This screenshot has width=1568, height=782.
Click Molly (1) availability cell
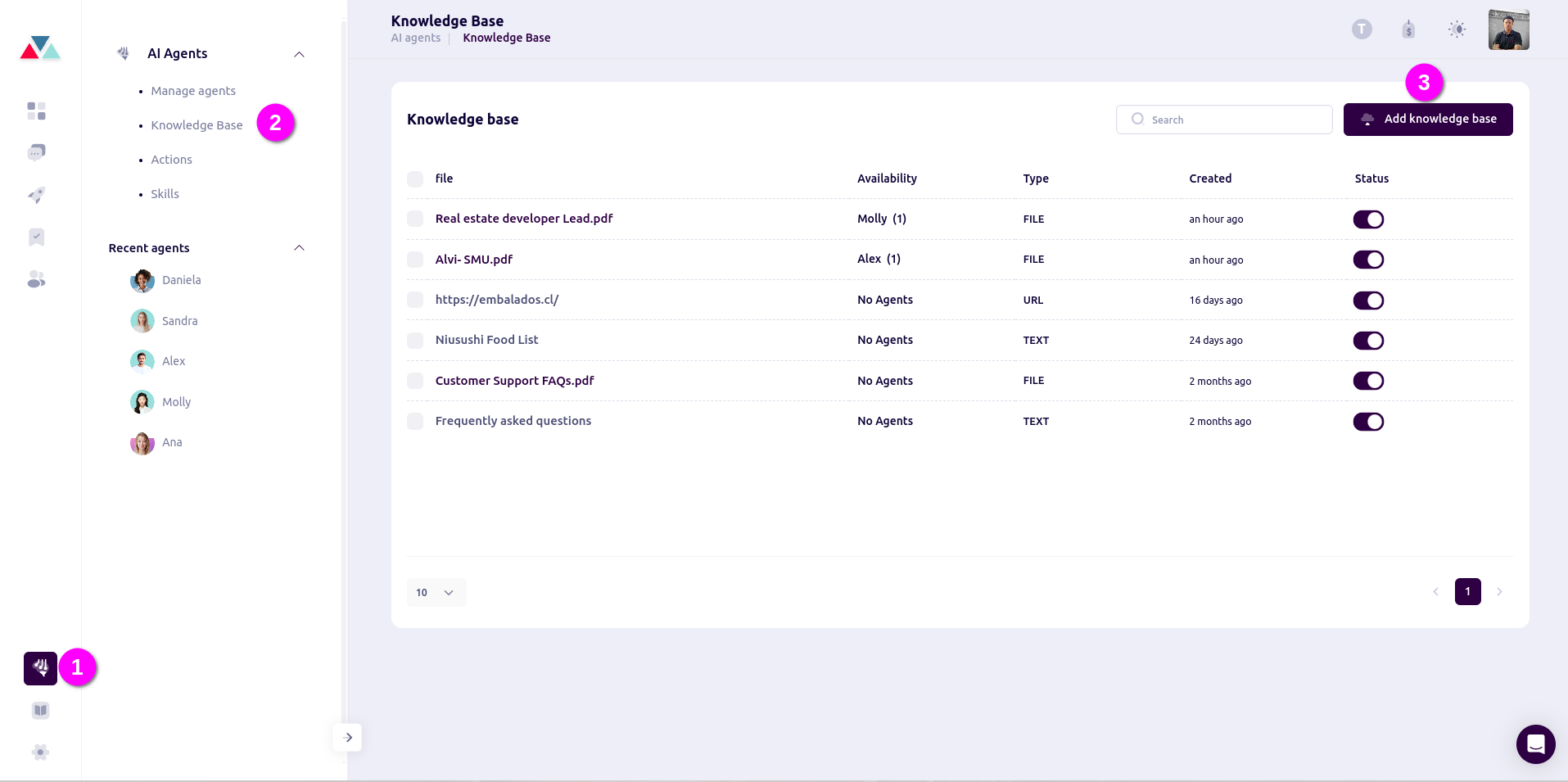[x=882, y=219]
